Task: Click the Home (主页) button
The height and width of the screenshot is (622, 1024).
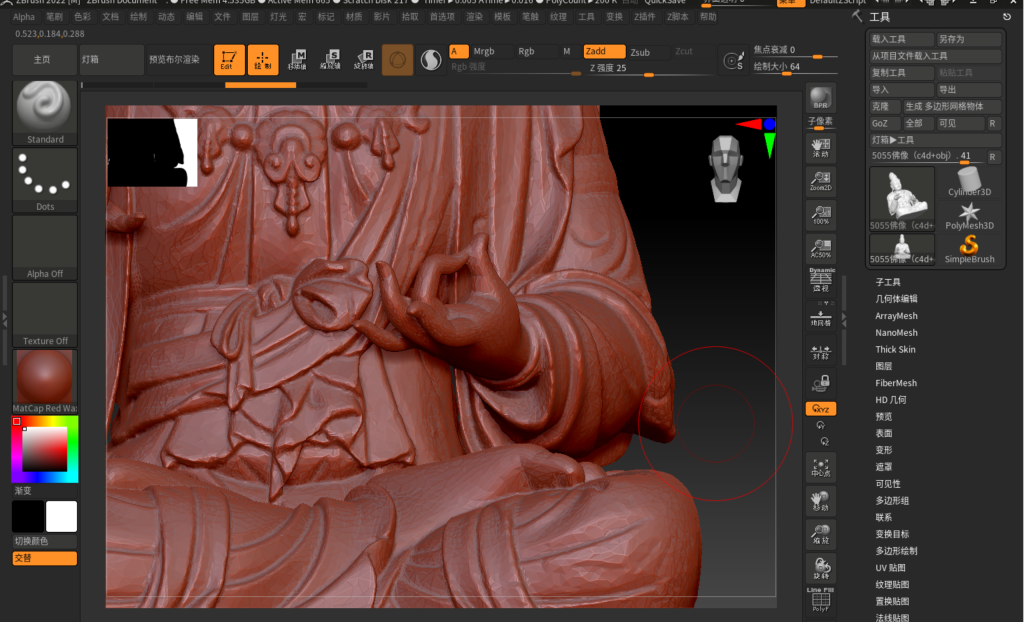Action: [44, 59]
